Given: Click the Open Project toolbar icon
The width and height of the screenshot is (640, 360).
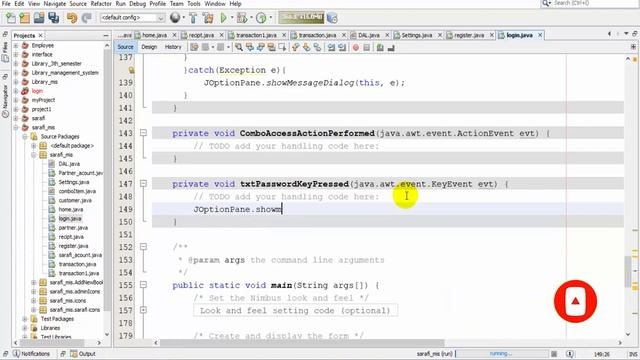Looking at the screenshot, I should click(39, 18).
